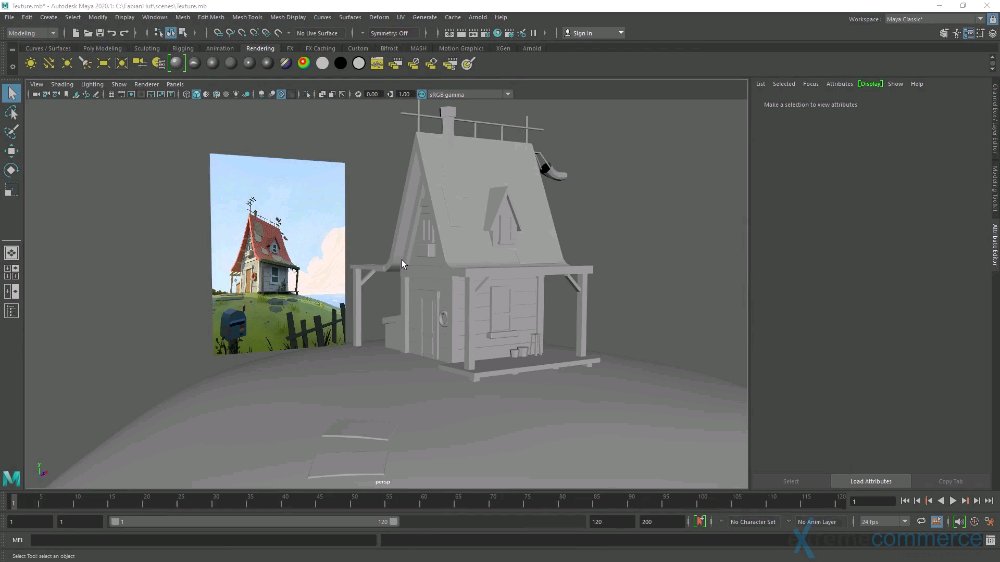The height and width of the screenshot is (562, 1000).
Task: Click the rainbow ramp shader shelf icon
Action: coord(304,63)
